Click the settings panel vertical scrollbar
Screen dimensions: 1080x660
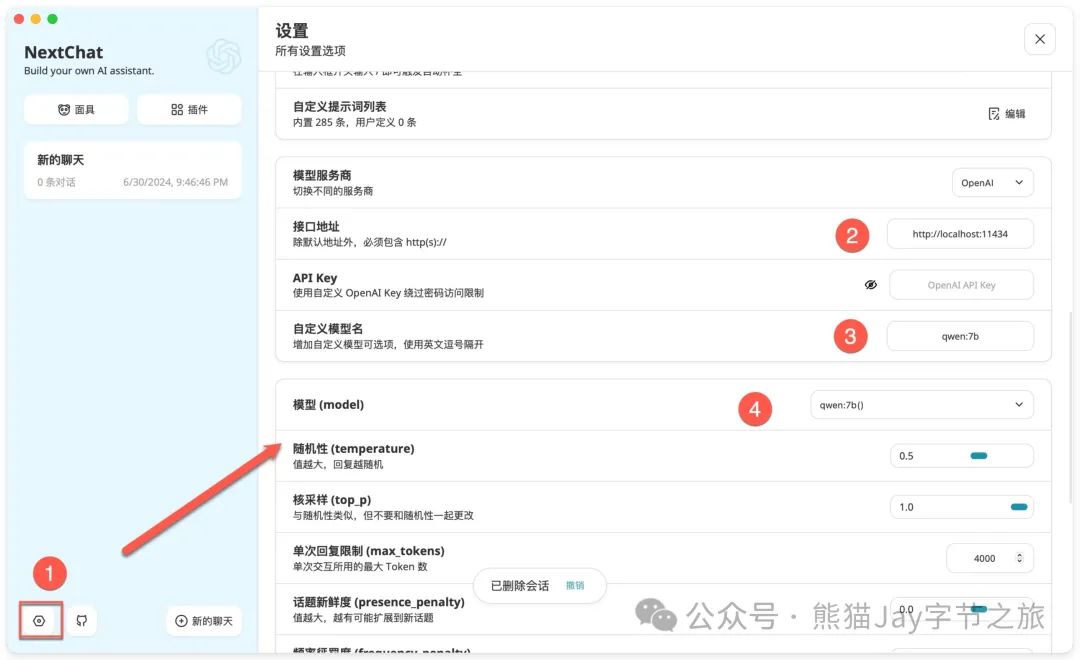point(1070,406)
